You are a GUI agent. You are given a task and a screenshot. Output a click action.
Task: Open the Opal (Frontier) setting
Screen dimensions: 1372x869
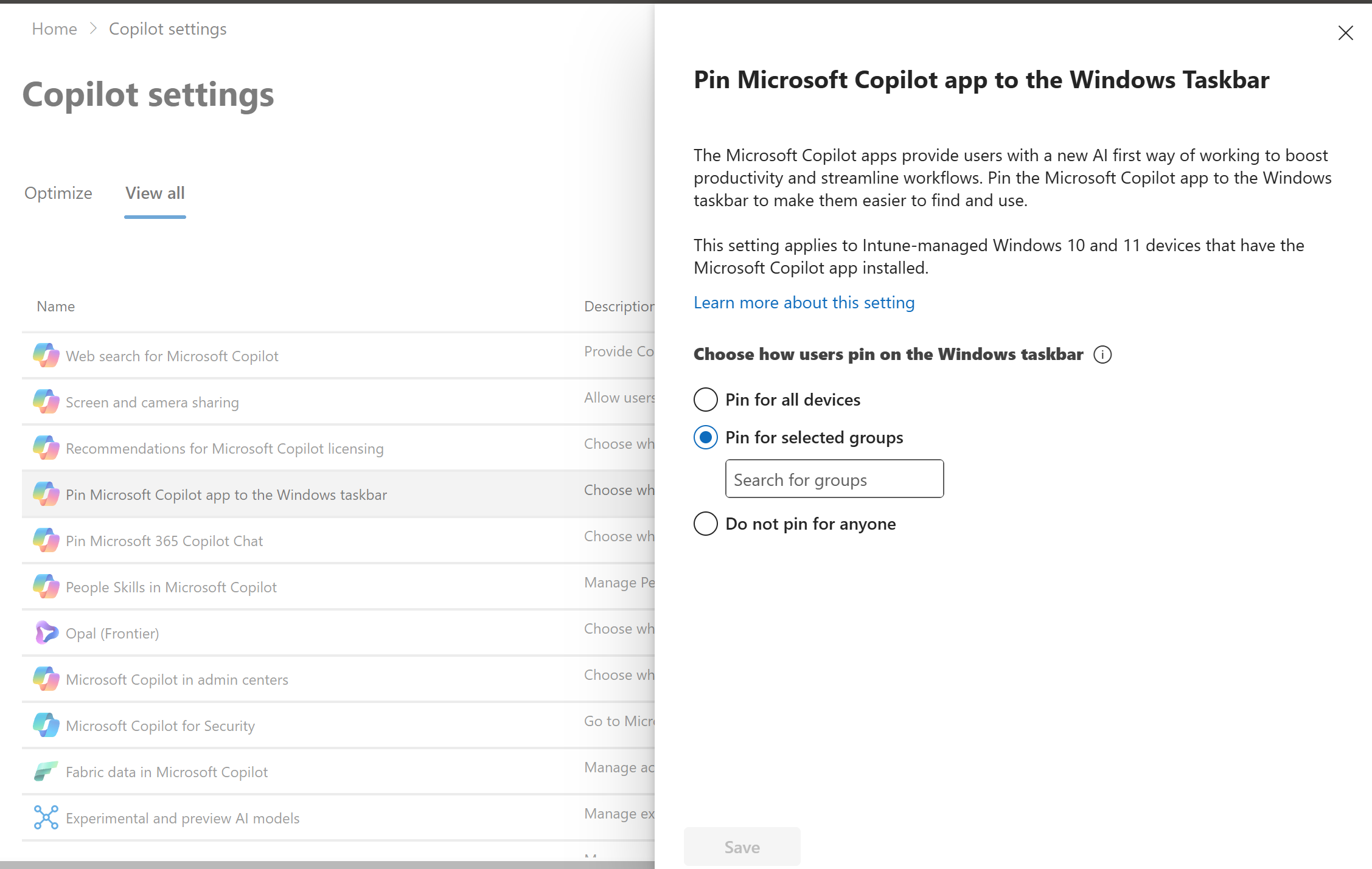click(113, 634)
